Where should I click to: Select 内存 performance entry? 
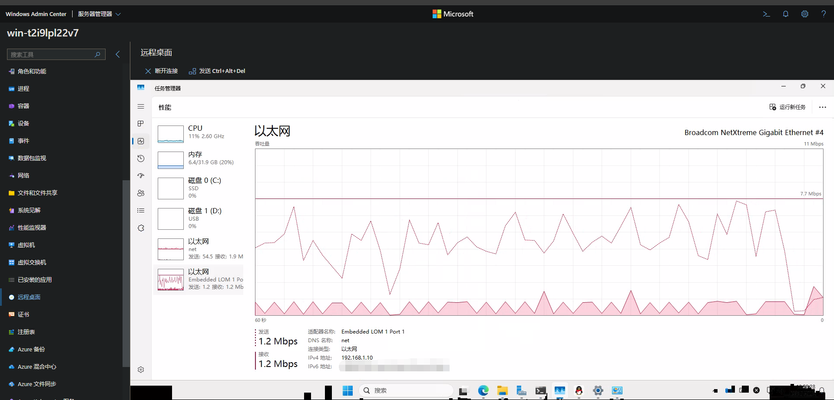pyautogui.click(x=198, y=159)
